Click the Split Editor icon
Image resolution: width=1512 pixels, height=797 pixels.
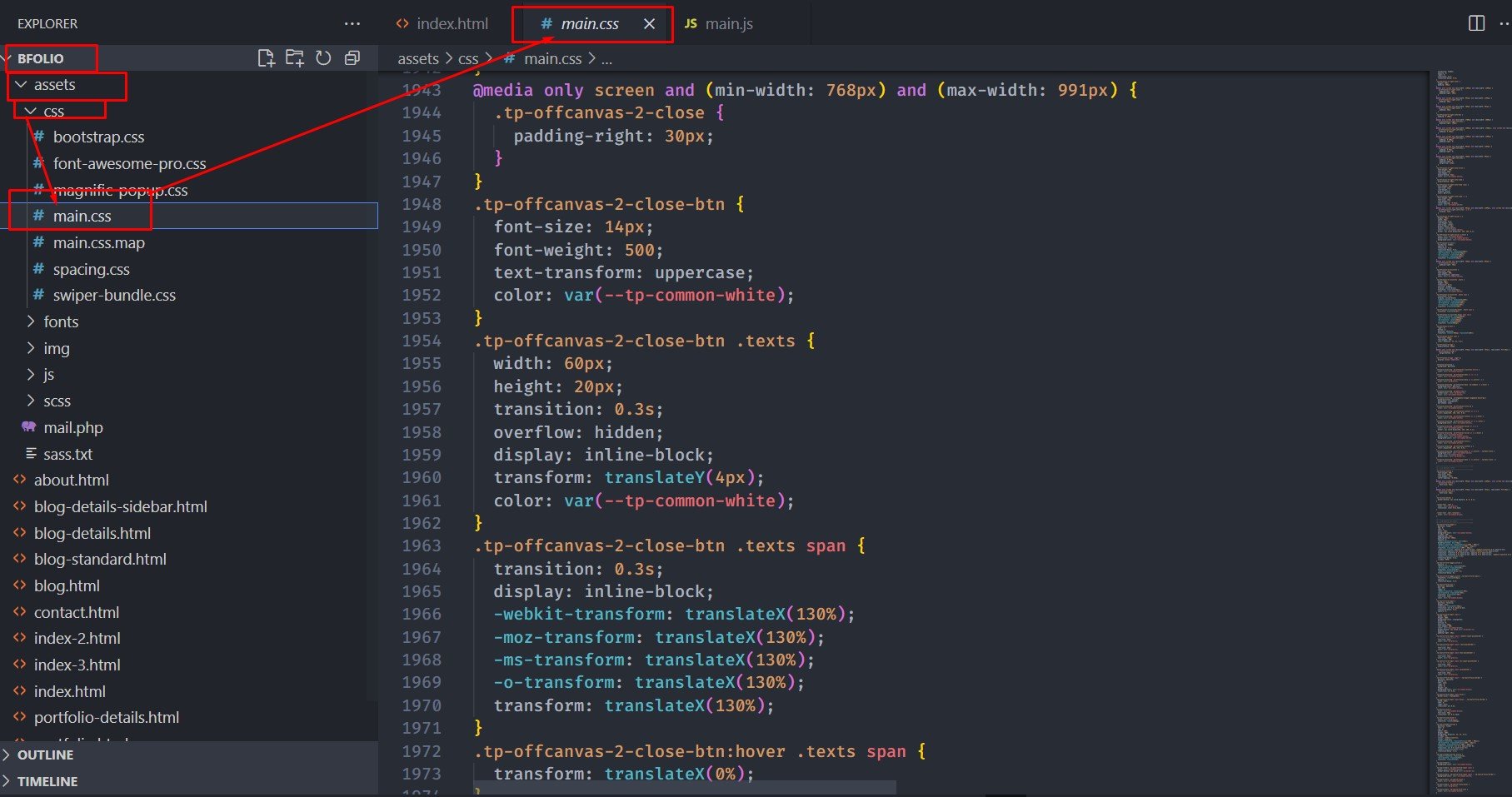click(1476, 23)
